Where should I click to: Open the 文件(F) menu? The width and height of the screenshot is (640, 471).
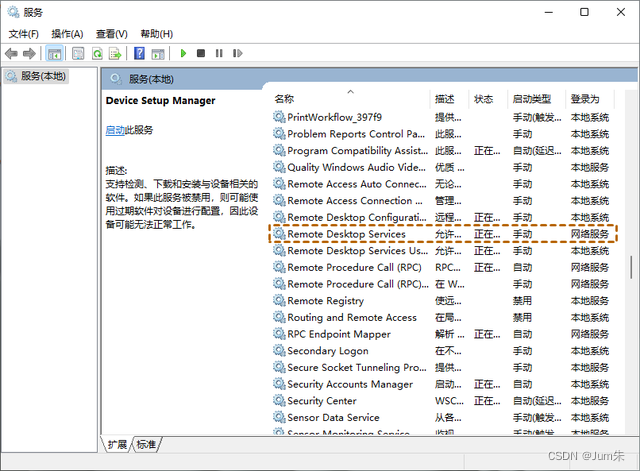click(24, 33)
